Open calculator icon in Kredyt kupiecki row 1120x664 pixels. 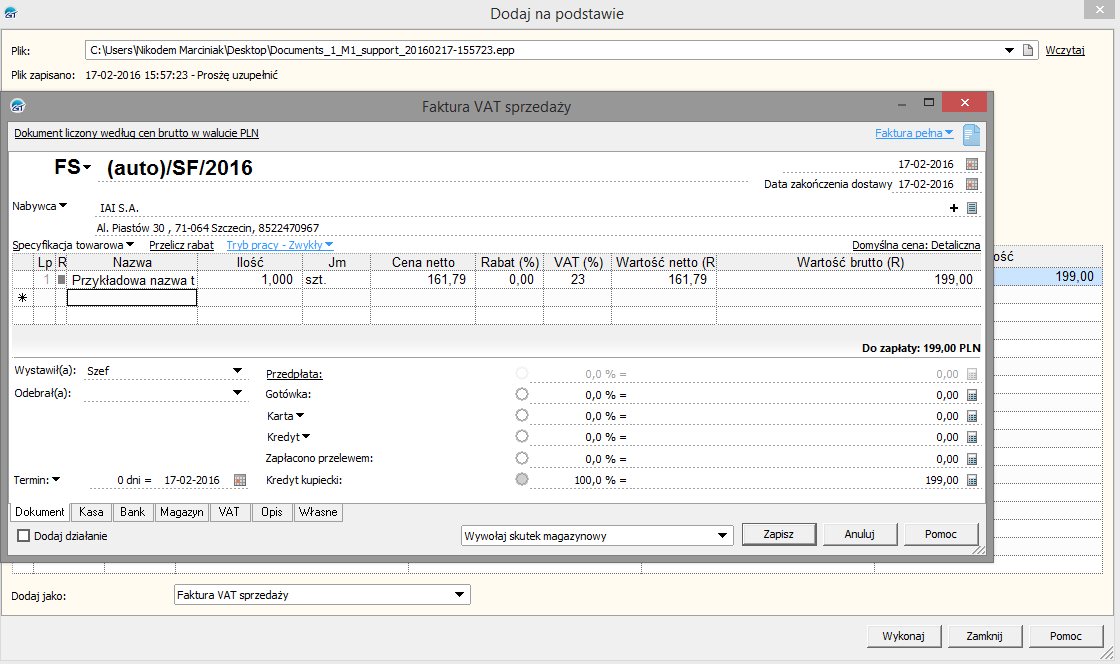click(971, 480)
